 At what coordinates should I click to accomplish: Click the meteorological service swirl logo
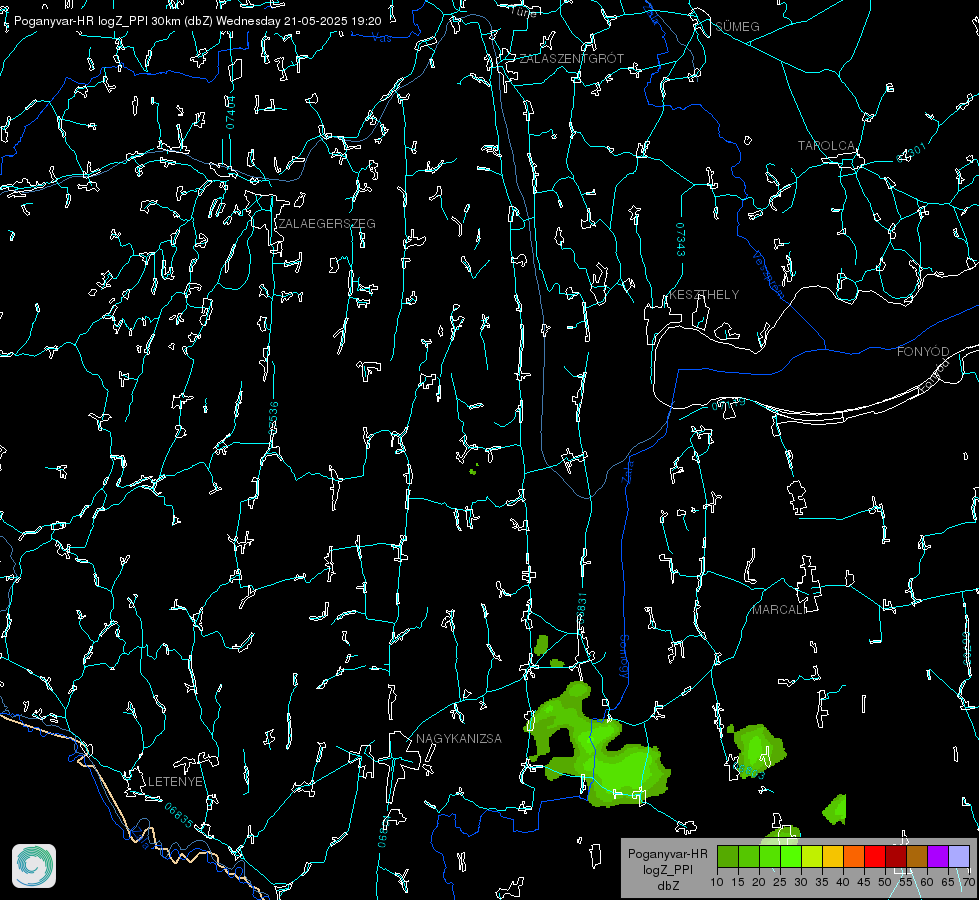(34, 866)
